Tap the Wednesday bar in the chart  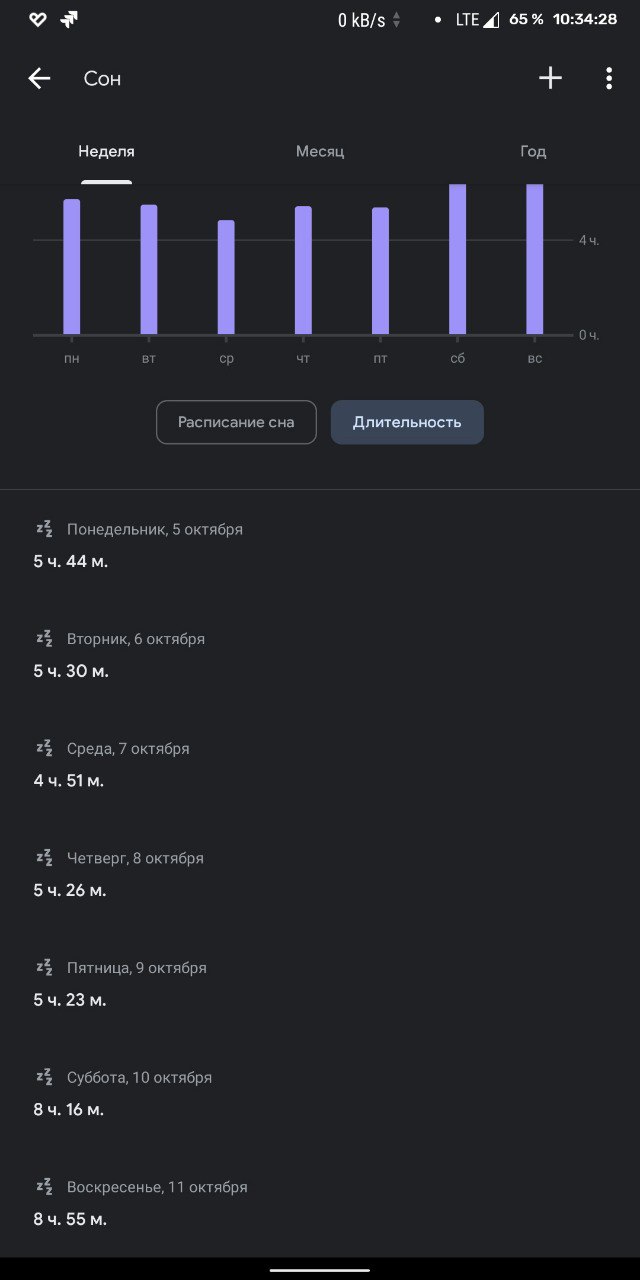point(226,278)
